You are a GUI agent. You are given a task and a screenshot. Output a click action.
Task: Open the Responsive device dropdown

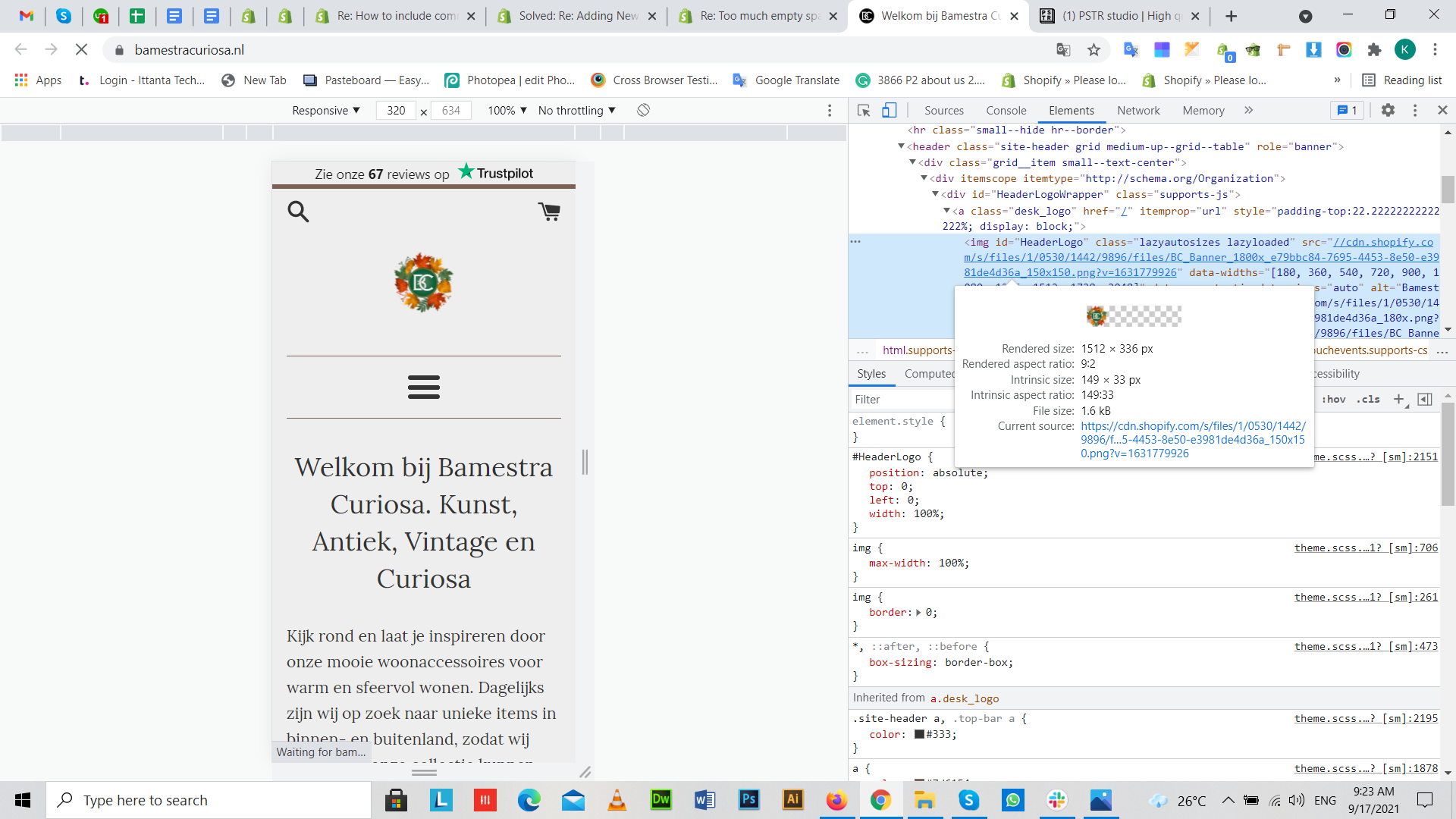click(x=326, y=111)
